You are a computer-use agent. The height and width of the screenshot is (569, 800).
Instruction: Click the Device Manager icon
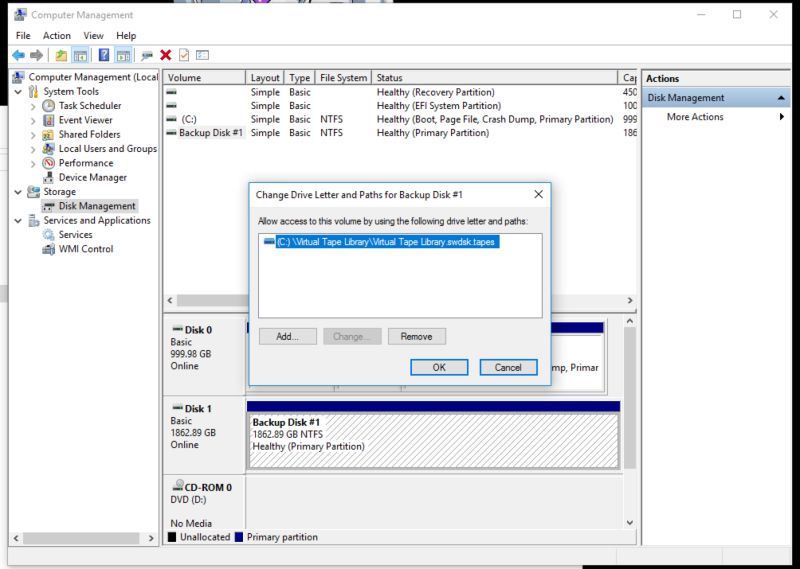pyautogui.click(x=48, y=178)
